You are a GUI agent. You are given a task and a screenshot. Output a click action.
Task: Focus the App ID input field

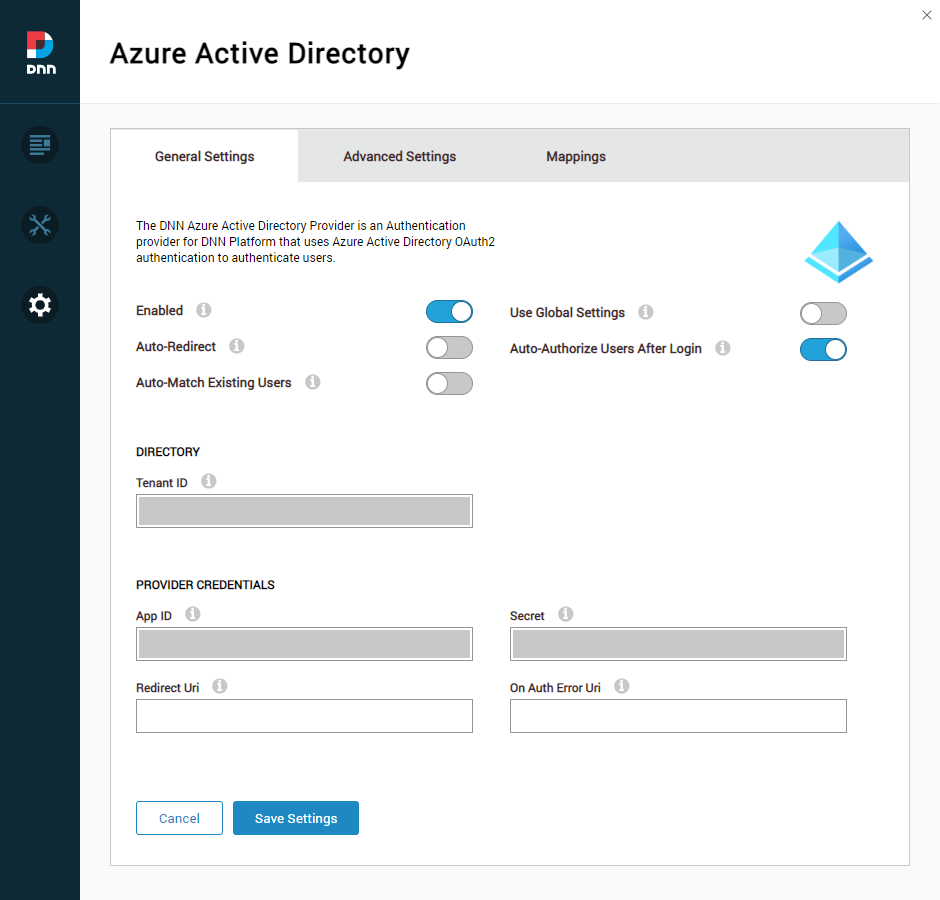click(x=305, y=644)
